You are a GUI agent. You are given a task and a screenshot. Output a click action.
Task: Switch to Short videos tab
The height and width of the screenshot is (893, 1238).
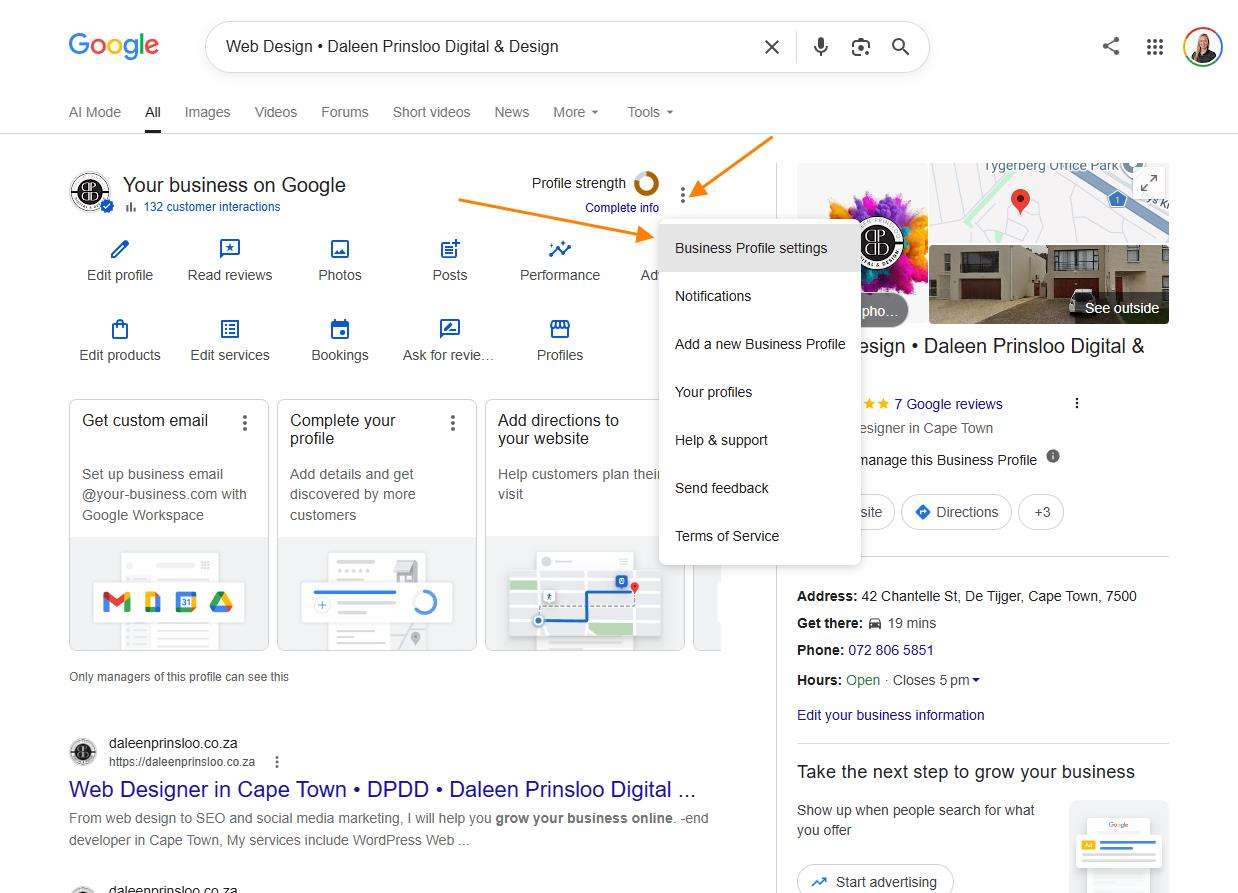[x=431, y=112]
